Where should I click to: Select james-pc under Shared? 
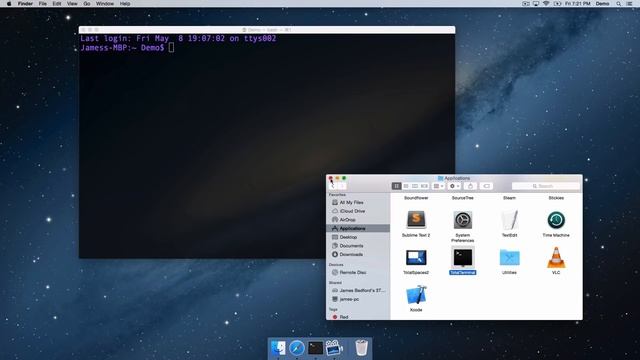[358, 299]
